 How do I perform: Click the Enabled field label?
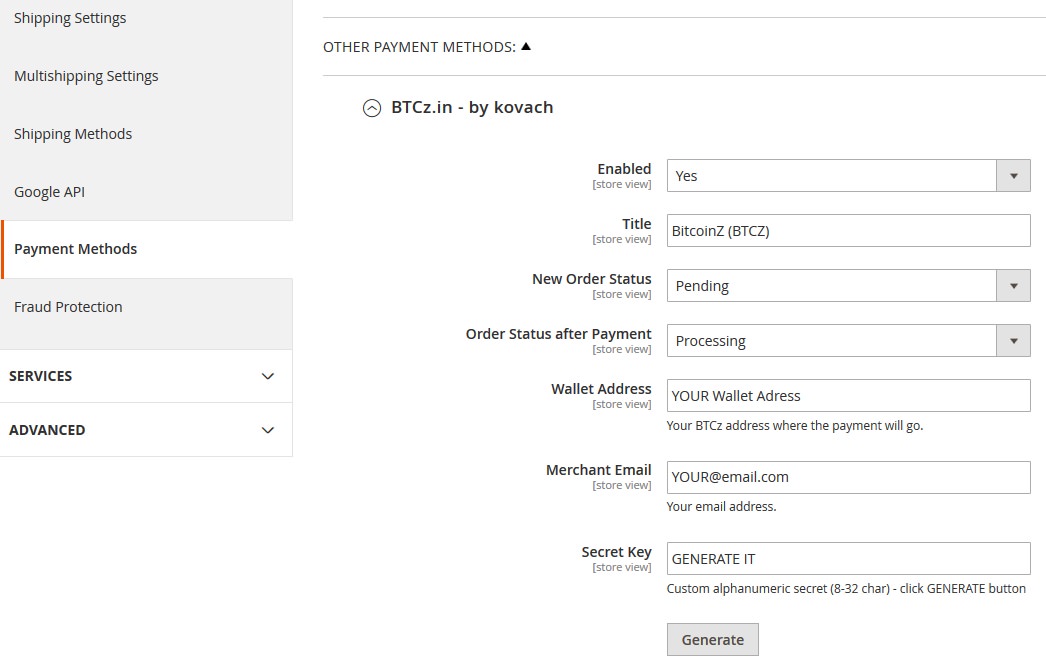624,169
